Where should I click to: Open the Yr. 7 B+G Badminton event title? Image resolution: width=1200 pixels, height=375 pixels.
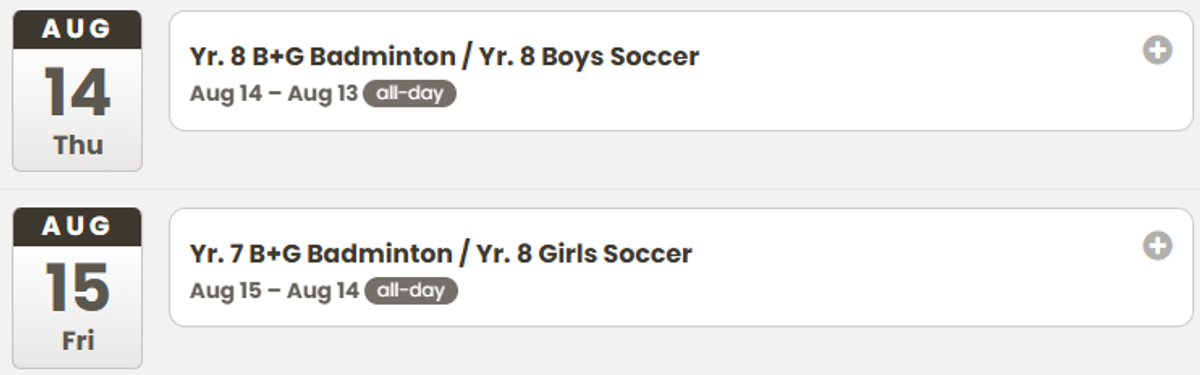(x=440, y=254)
